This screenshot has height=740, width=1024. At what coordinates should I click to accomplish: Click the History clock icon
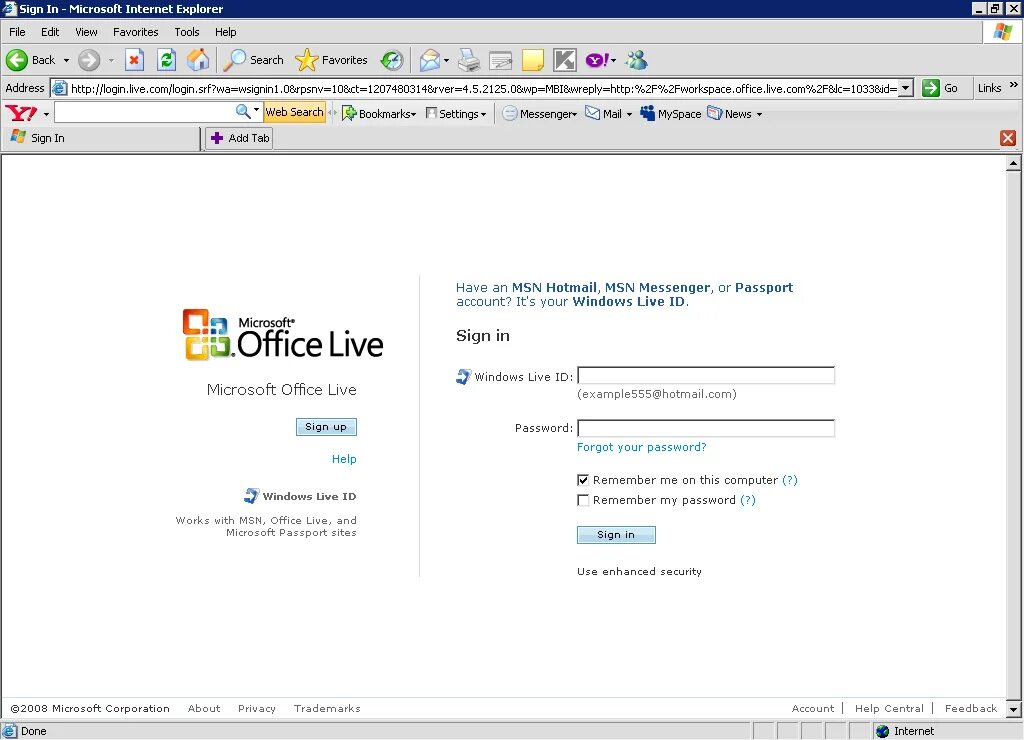click(x=392, y=60)
